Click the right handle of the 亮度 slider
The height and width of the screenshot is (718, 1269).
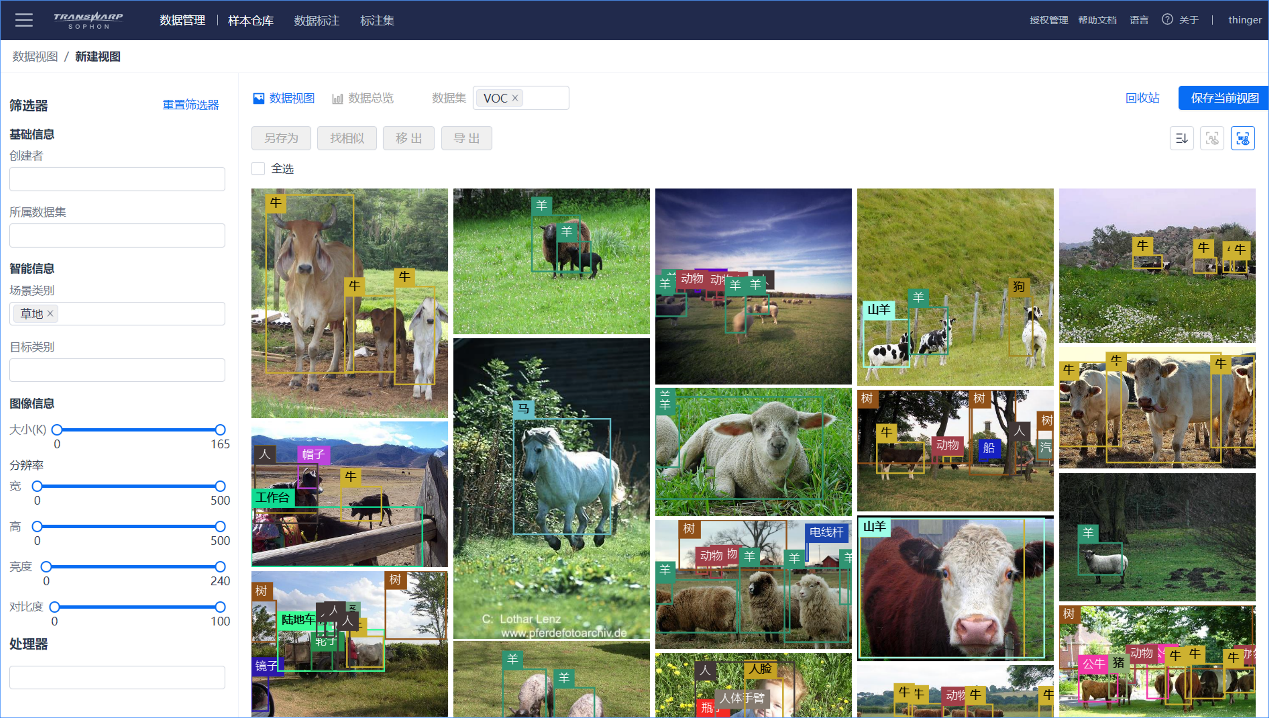[220, 567]
